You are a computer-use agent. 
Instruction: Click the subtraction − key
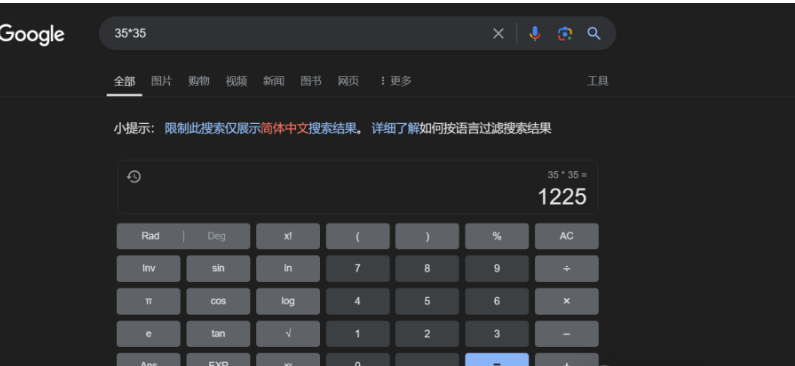point(566,334)
